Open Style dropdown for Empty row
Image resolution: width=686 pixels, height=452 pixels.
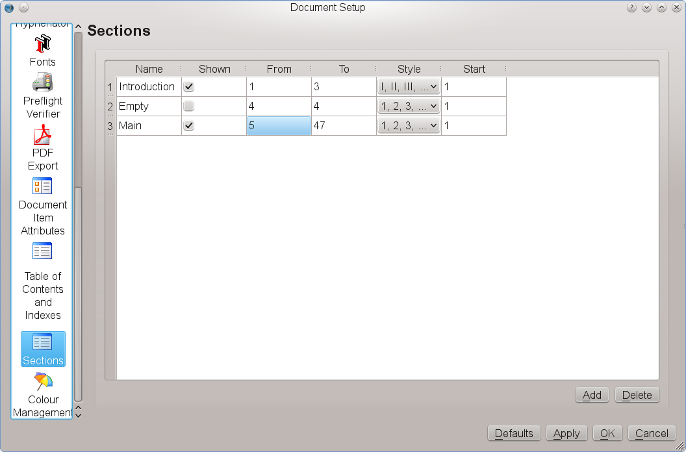[x=409, y=106]
